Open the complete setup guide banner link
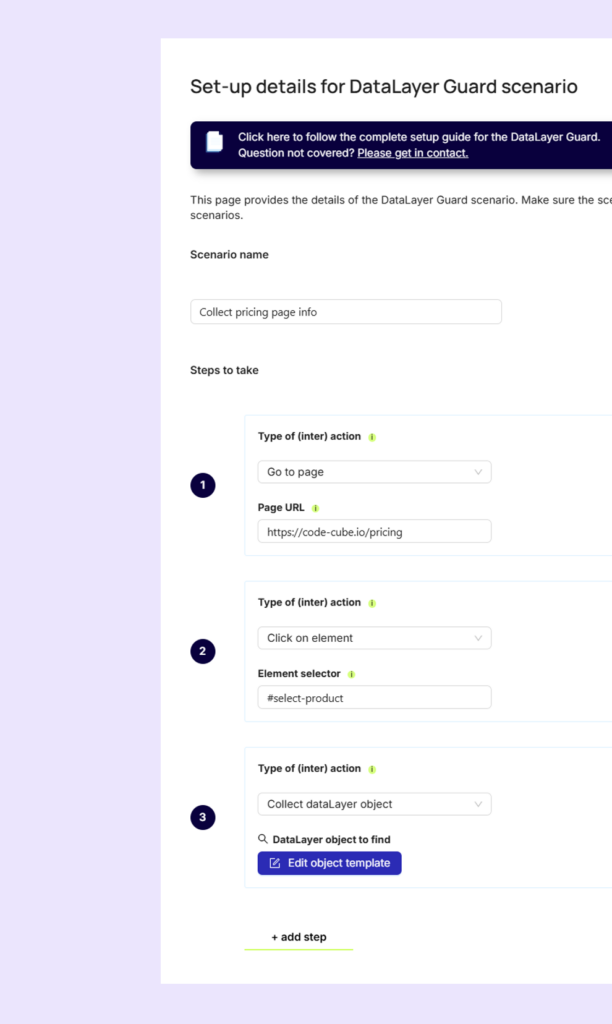The width and height of the screenshot is (612, 1024). click(x=418, y=137)
